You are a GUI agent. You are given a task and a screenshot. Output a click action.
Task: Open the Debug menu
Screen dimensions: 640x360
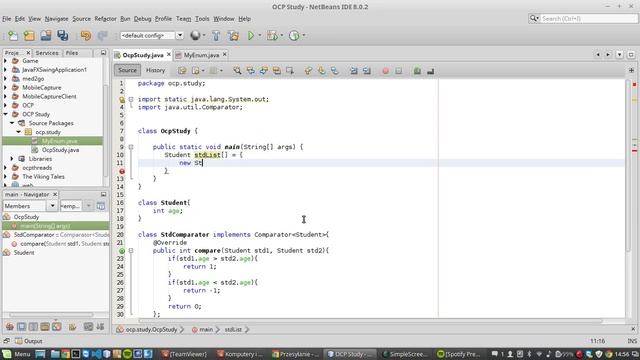[142, 19]
